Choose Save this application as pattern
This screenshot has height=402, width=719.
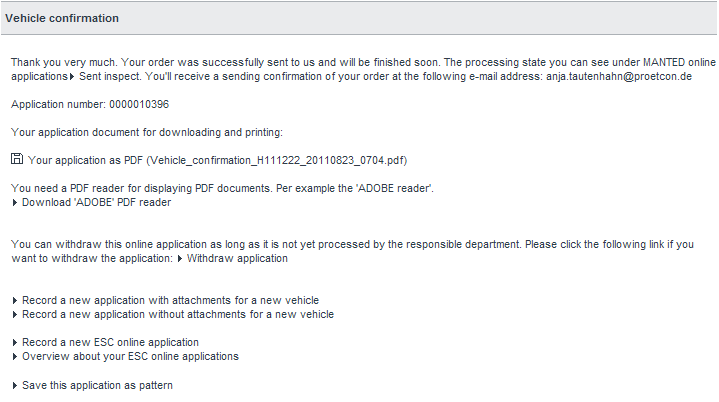tap(97, 385)
